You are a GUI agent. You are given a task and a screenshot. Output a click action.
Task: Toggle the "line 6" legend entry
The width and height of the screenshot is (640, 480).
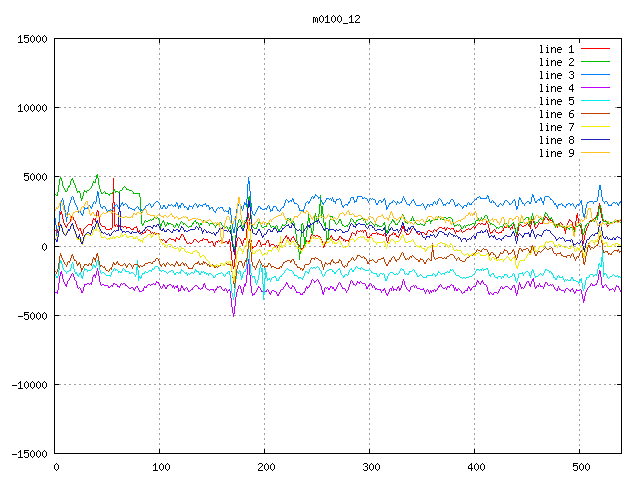(556, 114)
